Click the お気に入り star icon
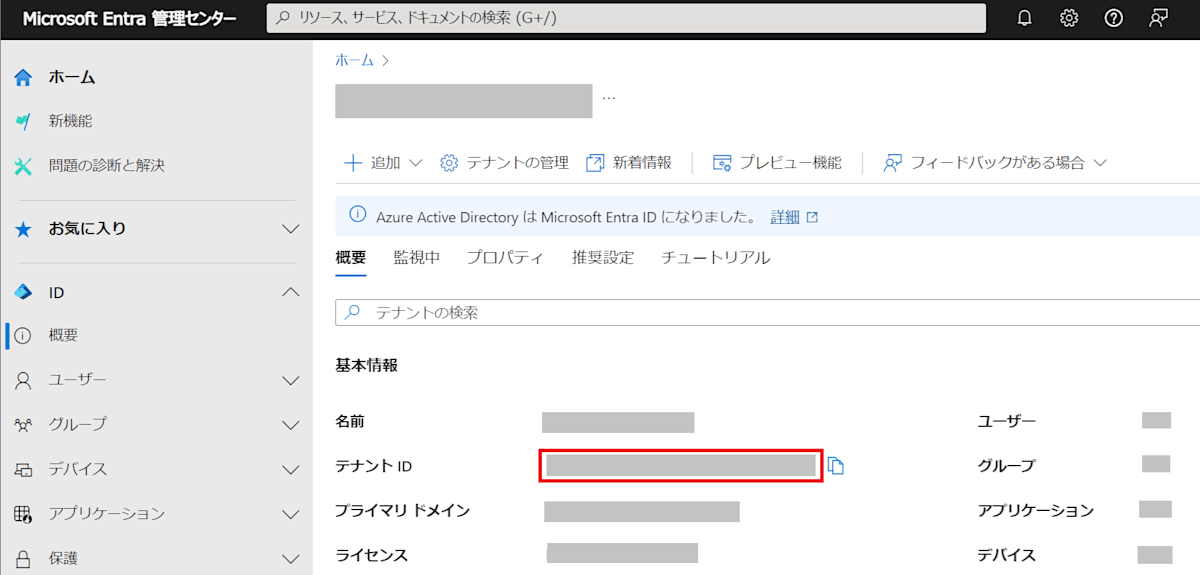The image size is (1200, 575). [x=23, y=229]
